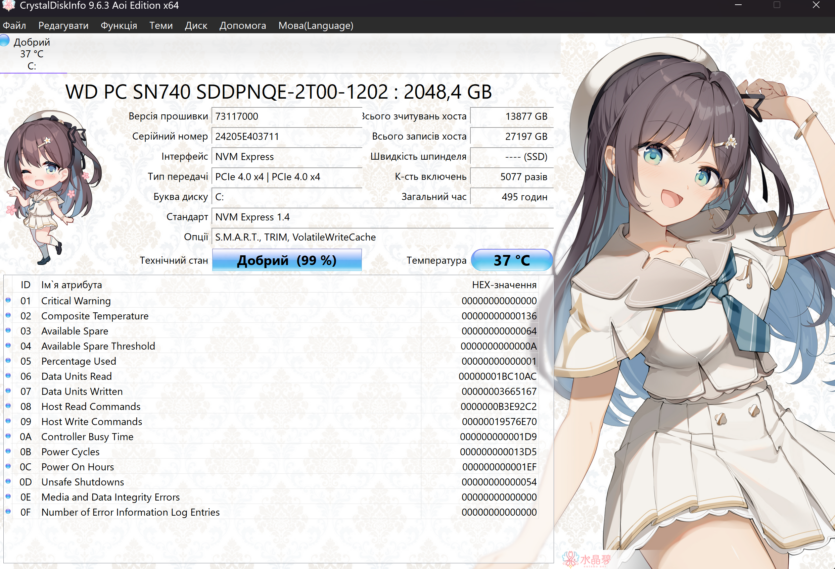Click the Ім'я атрибута column header
Screen dimensions: 835x569
[x=71, y=285]
